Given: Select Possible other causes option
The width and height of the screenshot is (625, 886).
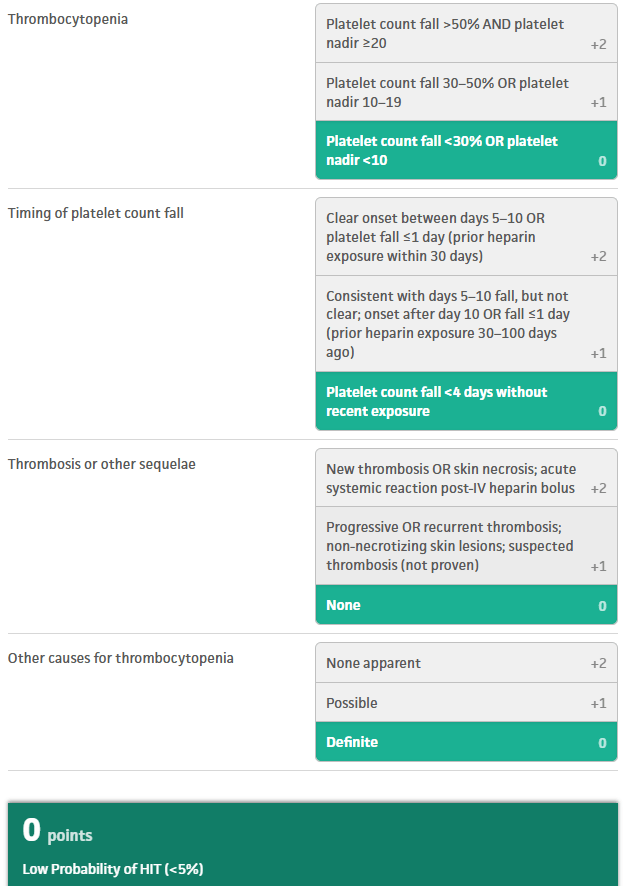Looking at the screenshot, I should pyautogui.click(x=466, y=702).
